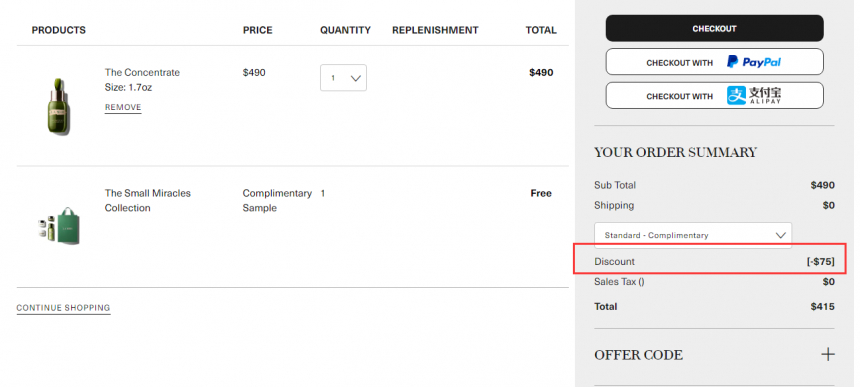Click the order Total amount $415
Viewport: 860px width, 387px height.
click(822, 306)
